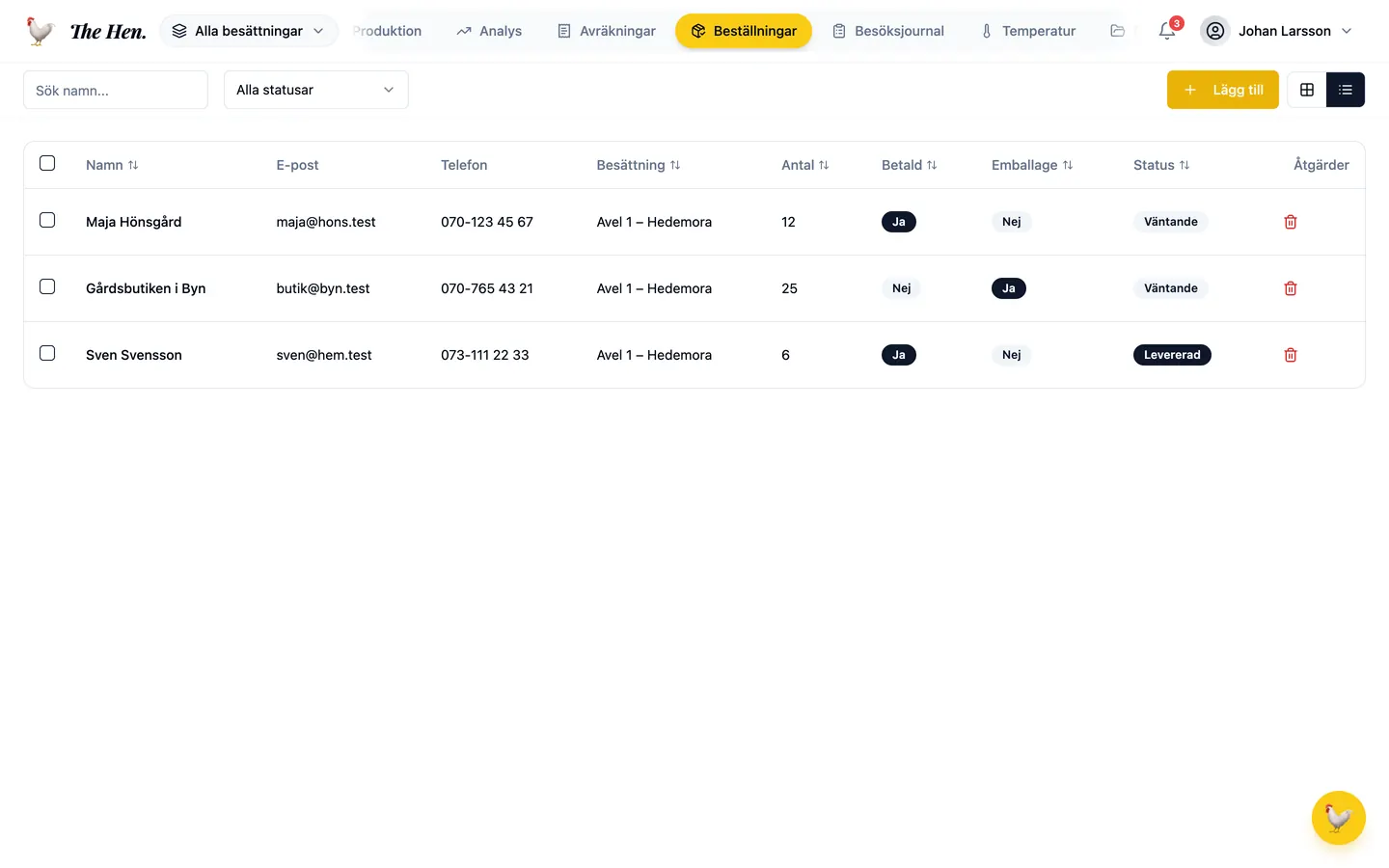Select the active Beställningar tab
This screenshot has width=1389, height=868.
click(x=744, y=31)
